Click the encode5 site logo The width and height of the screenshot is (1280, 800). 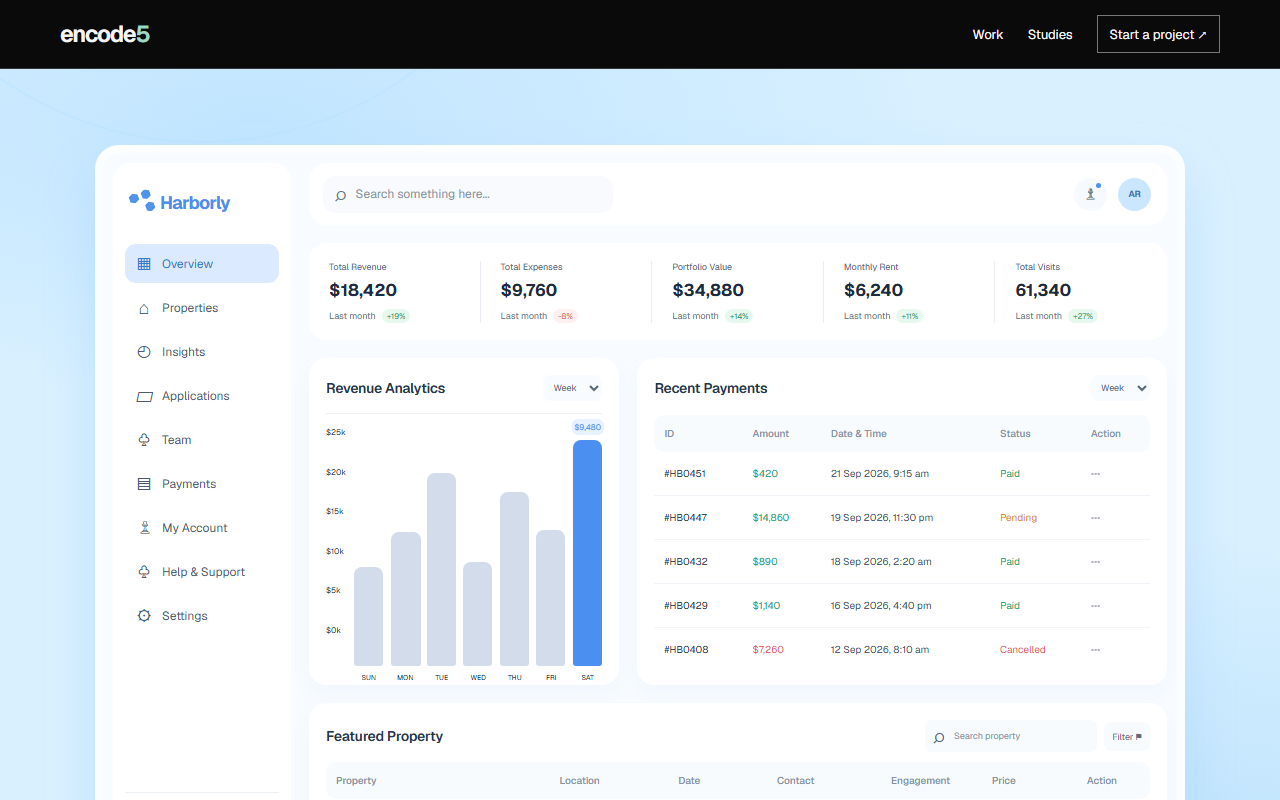point(105,34)
